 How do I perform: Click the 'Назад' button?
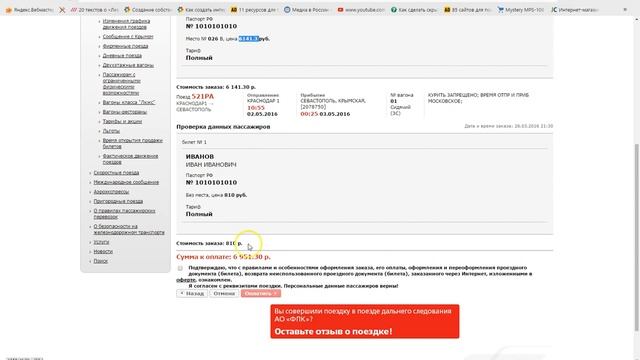click(192, 293)
